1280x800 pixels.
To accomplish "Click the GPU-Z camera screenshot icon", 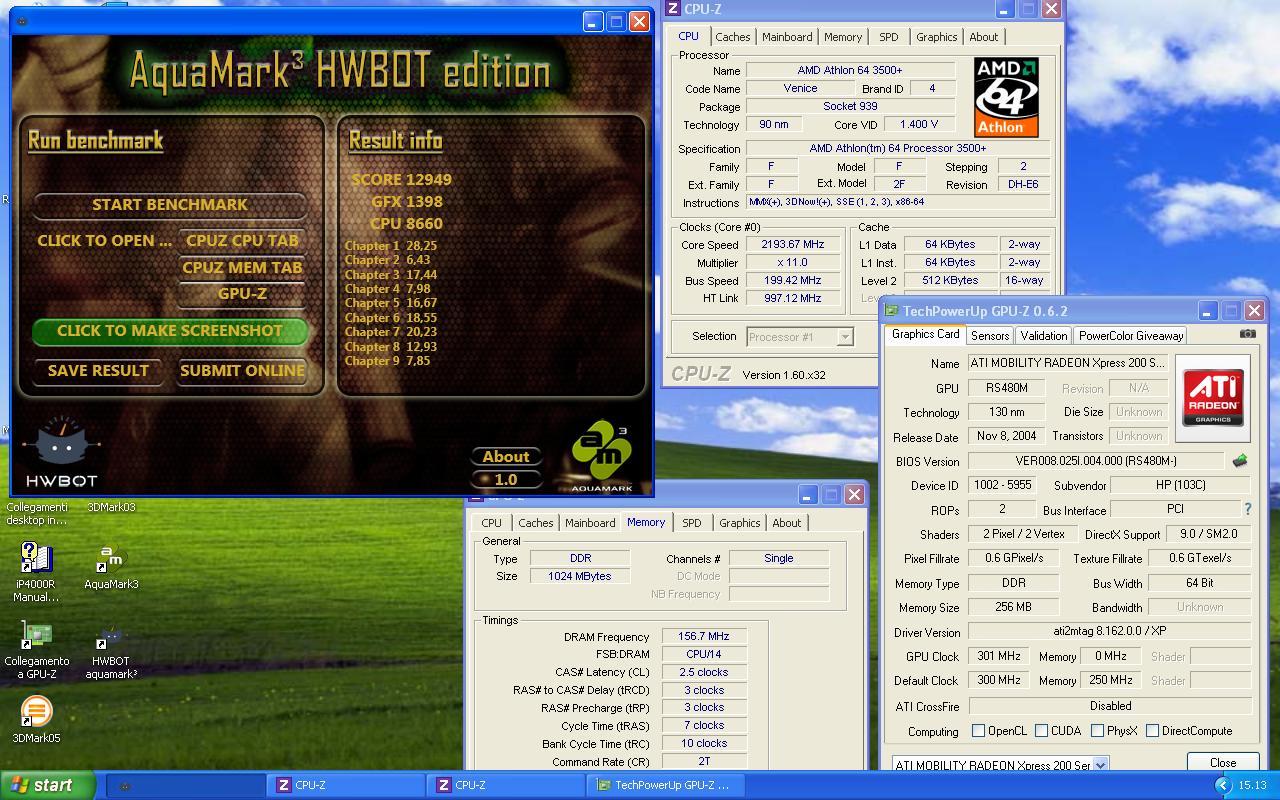I will coord(1247,334).
